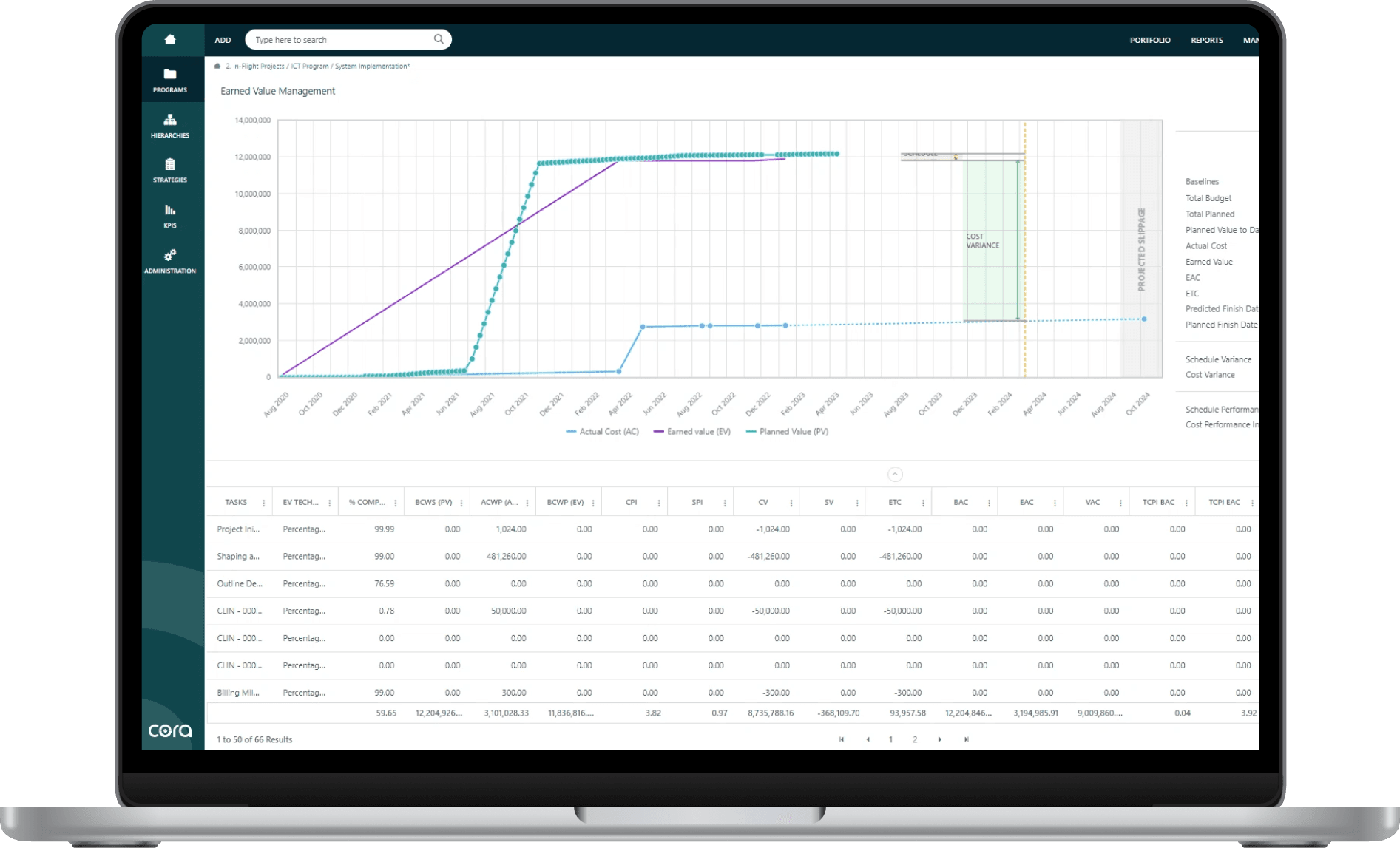
Task: Open BCWS (PV) column options menu
Action: pos(461,503)
